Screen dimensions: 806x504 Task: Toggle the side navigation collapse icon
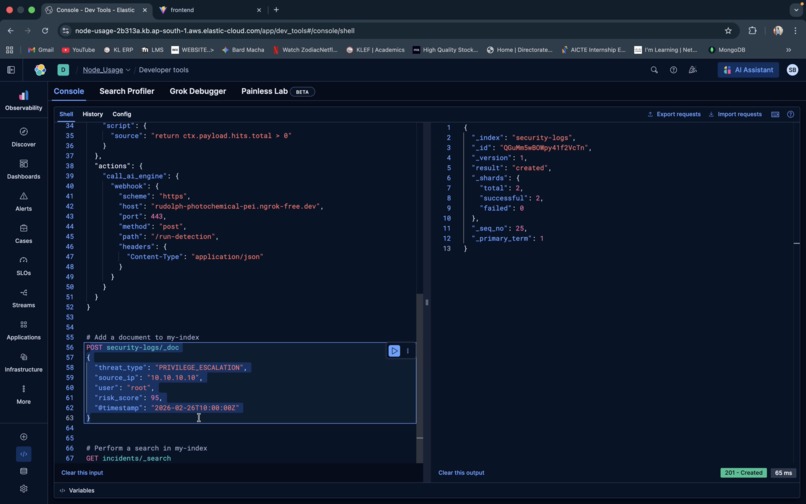click(11, 70)
